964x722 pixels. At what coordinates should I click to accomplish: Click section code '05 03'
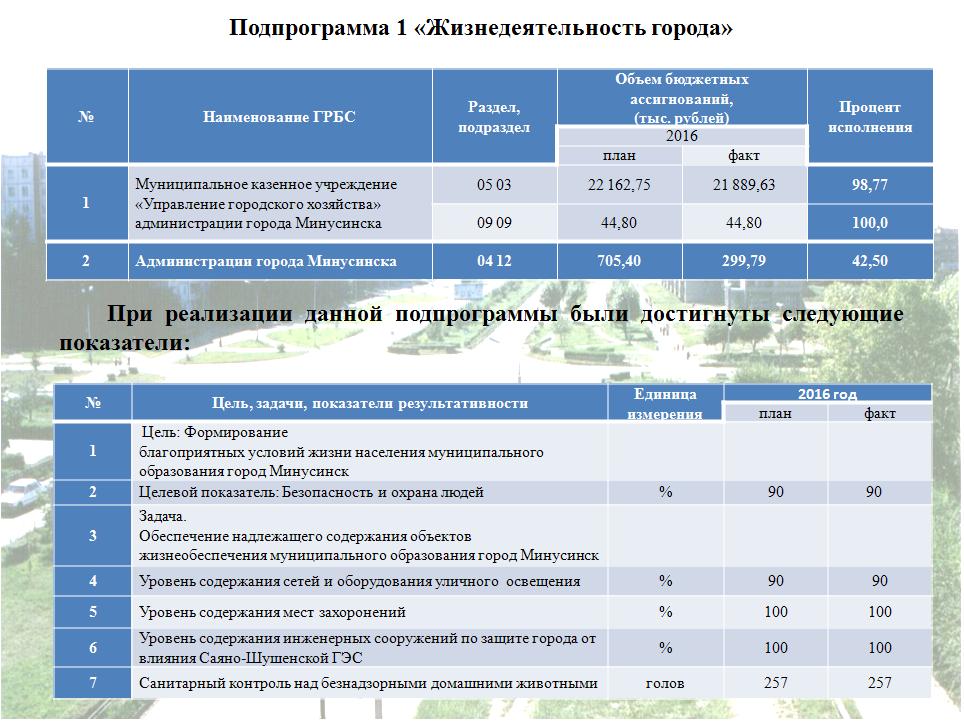[x=494, y=184]
